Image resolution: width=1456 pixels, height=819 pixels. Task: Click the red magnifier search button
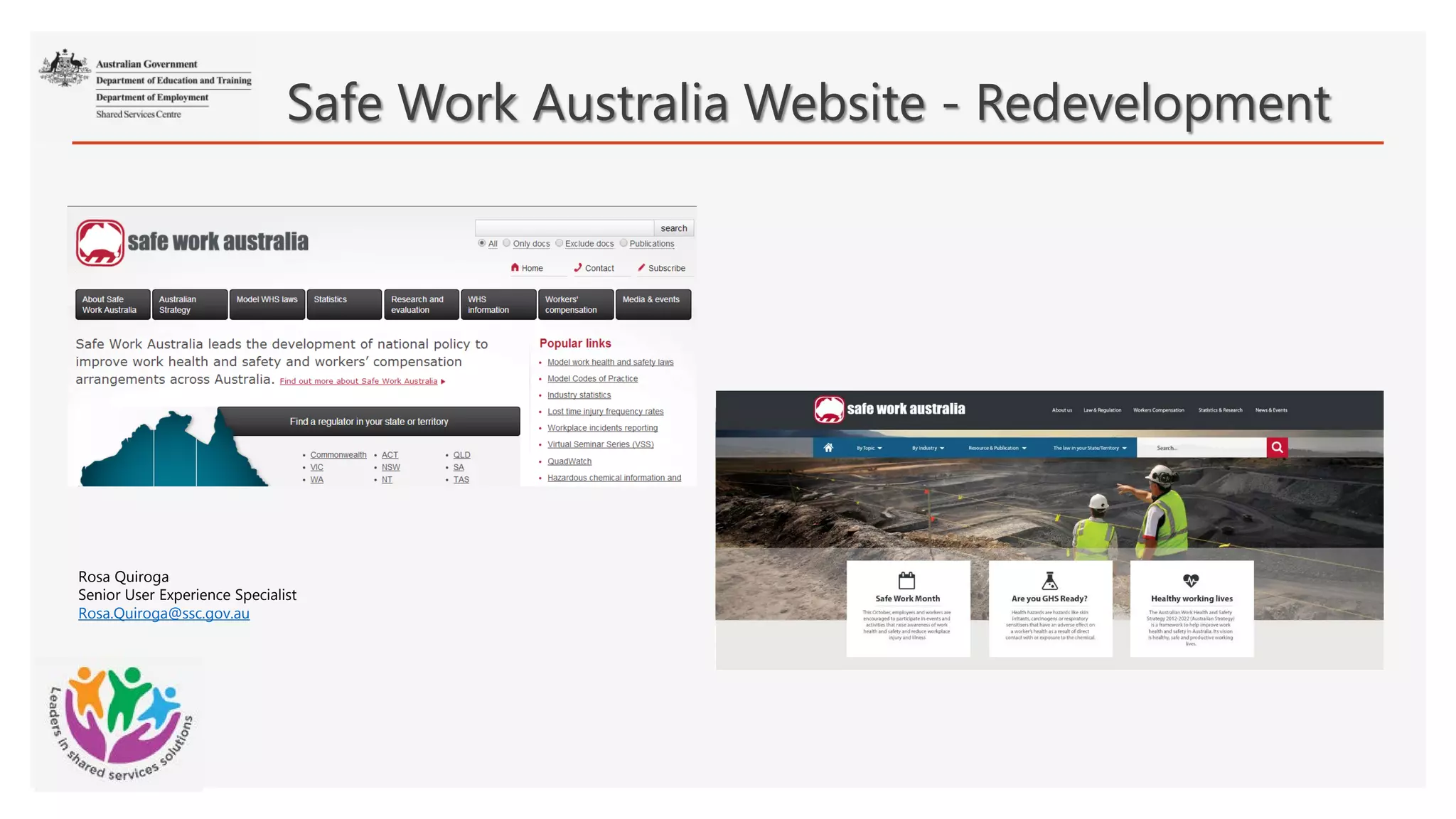1277,447
